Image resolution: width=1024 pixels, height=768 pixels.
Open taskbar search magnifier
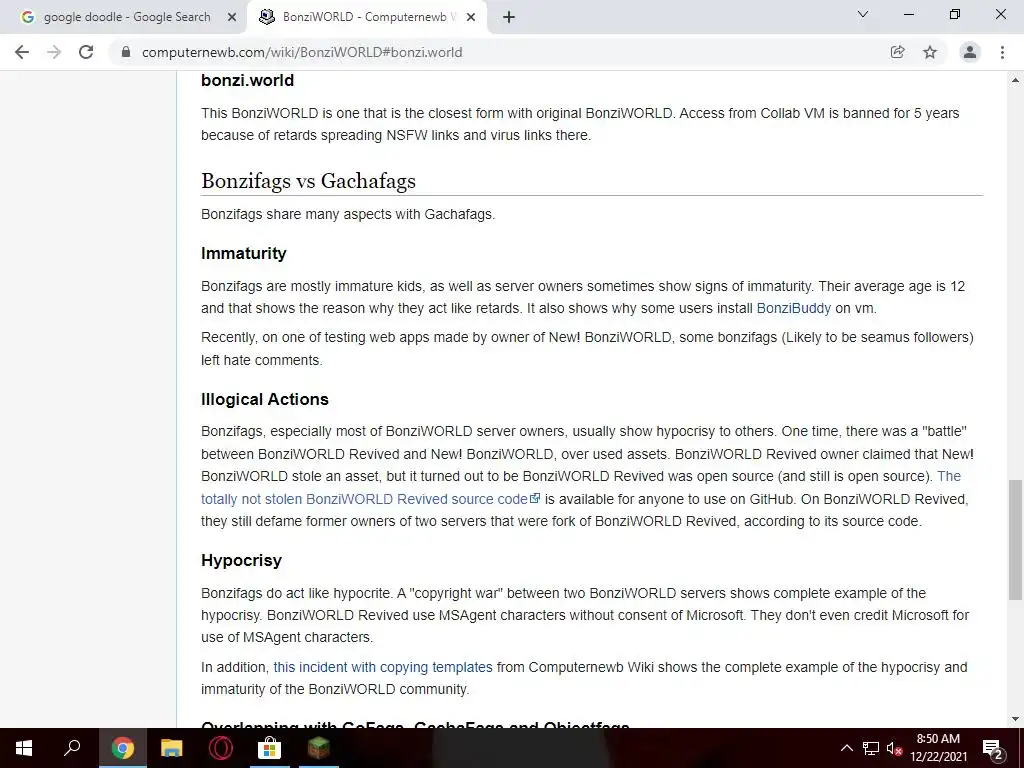[72, 747]
